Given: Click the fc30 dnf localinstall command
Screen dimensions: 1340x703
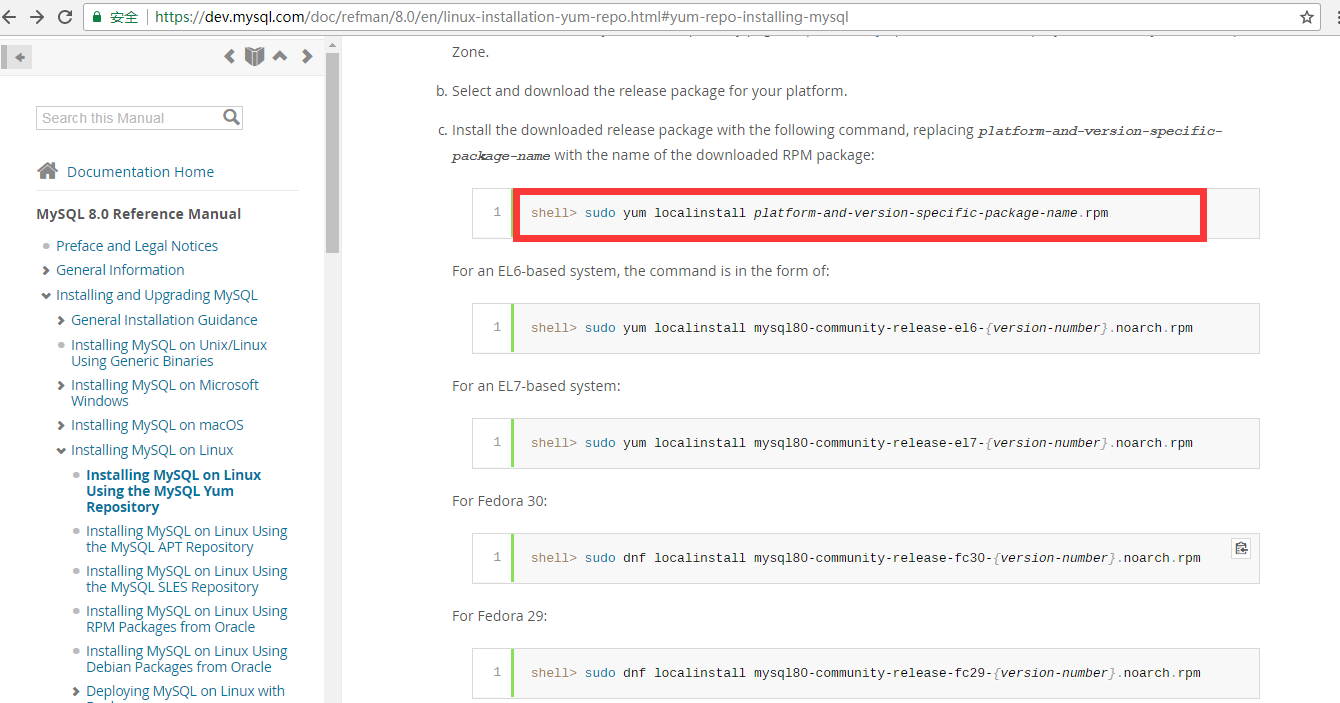Looking at the screenshot, I should pos(866,558).
